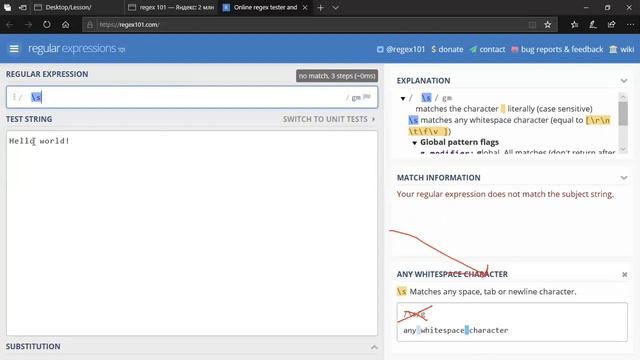Click the set tabs aside icon

[x=22, y=7]
